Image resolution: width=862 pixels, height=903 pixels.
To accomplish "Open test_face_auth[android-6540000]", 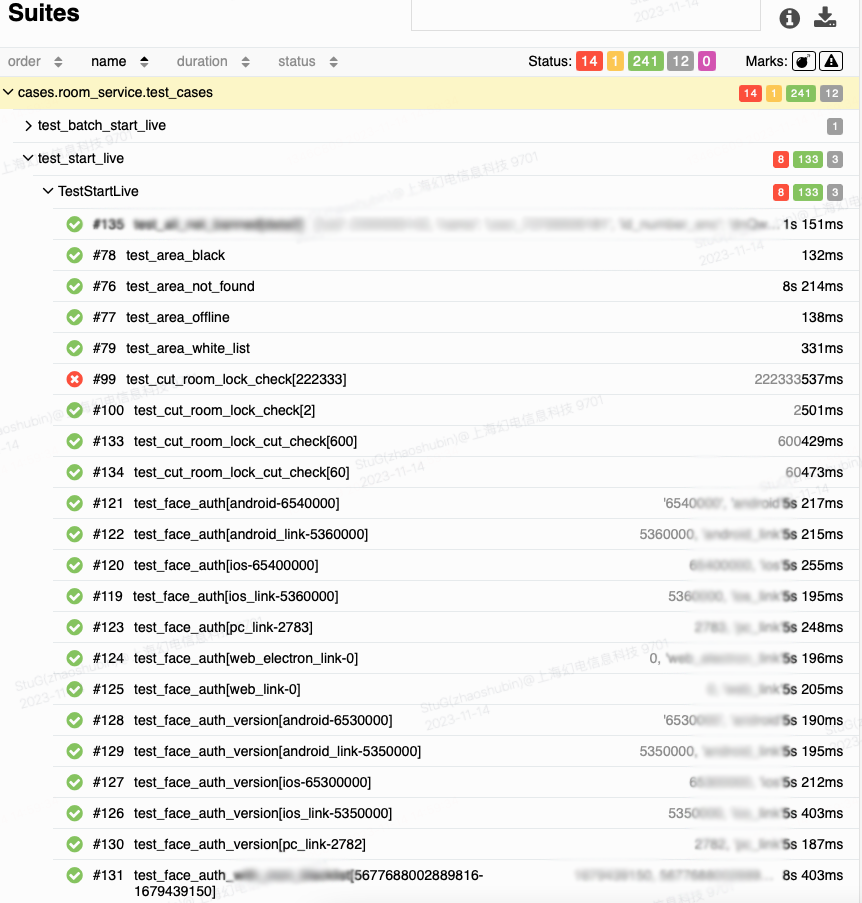I will [456, 503].
